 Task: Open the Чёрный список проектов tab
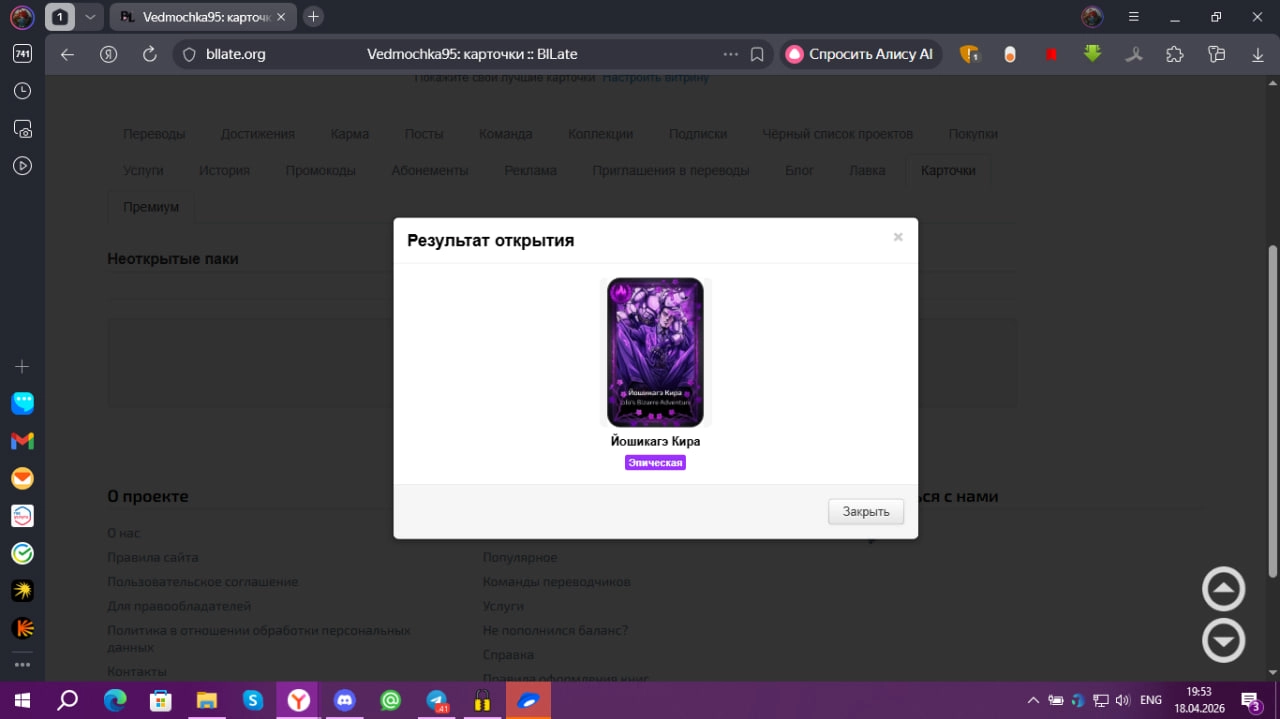click(x=838, y=134)
